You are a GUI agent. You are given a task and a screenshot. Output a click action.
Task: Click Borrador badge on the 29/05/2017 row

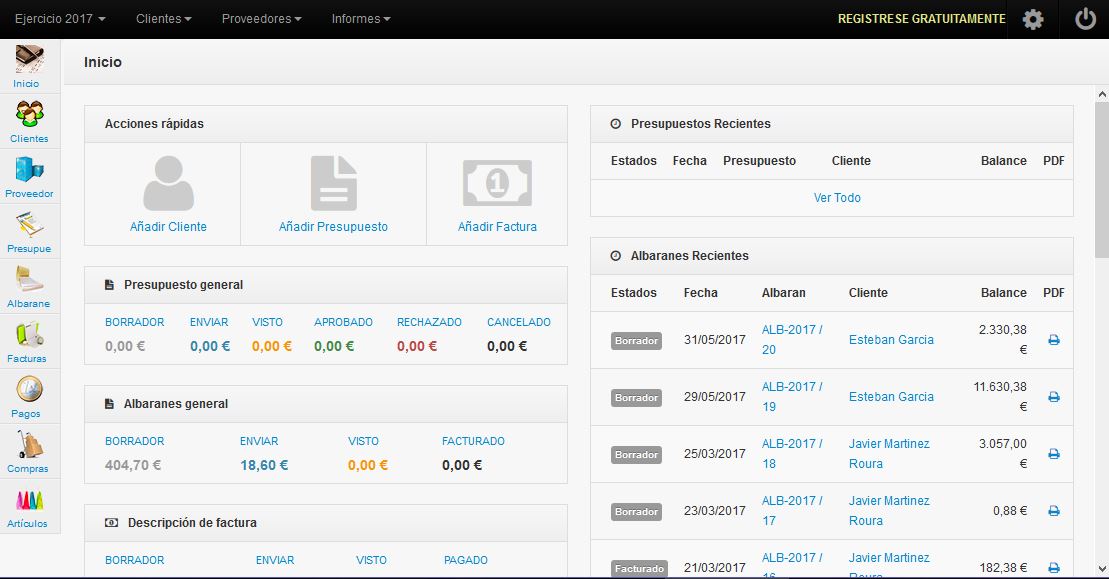coord(637,398)
